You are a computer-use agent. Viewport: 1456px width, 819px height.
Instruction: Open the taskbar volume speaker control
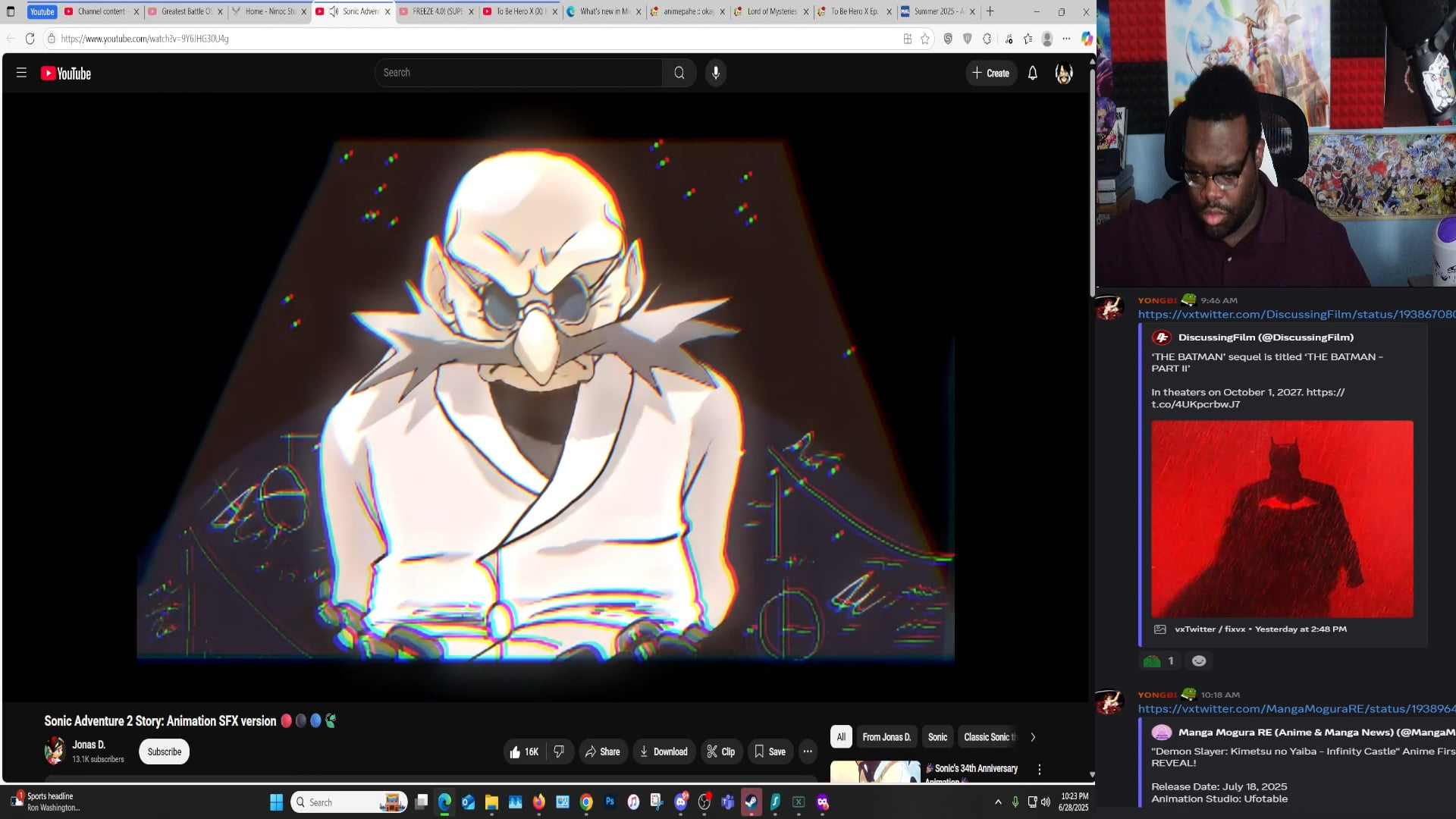[x=1046, y=802]
